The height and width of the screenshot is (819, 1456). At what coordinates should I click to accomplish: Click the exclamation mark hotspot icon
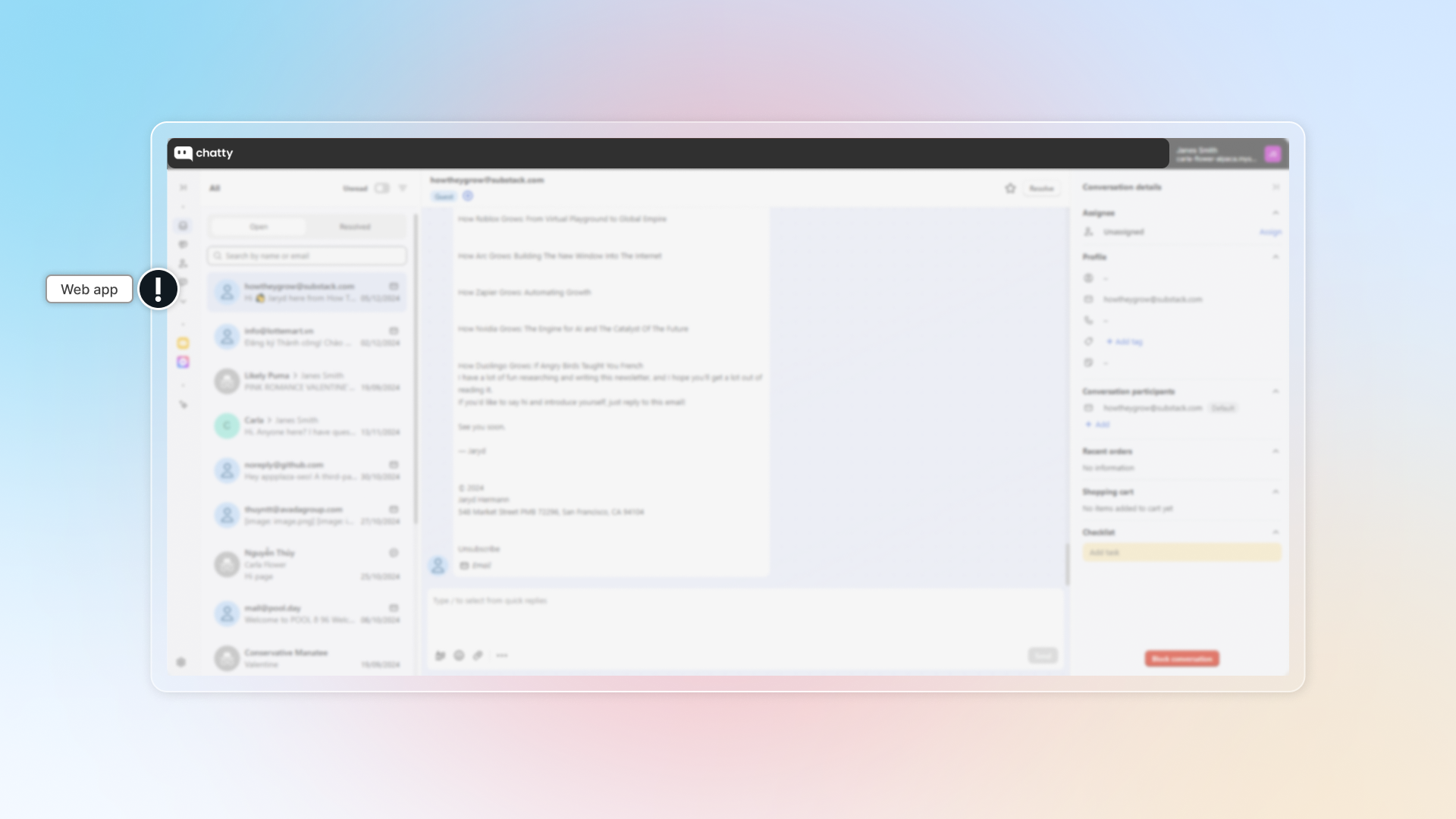tap(158, 289)
